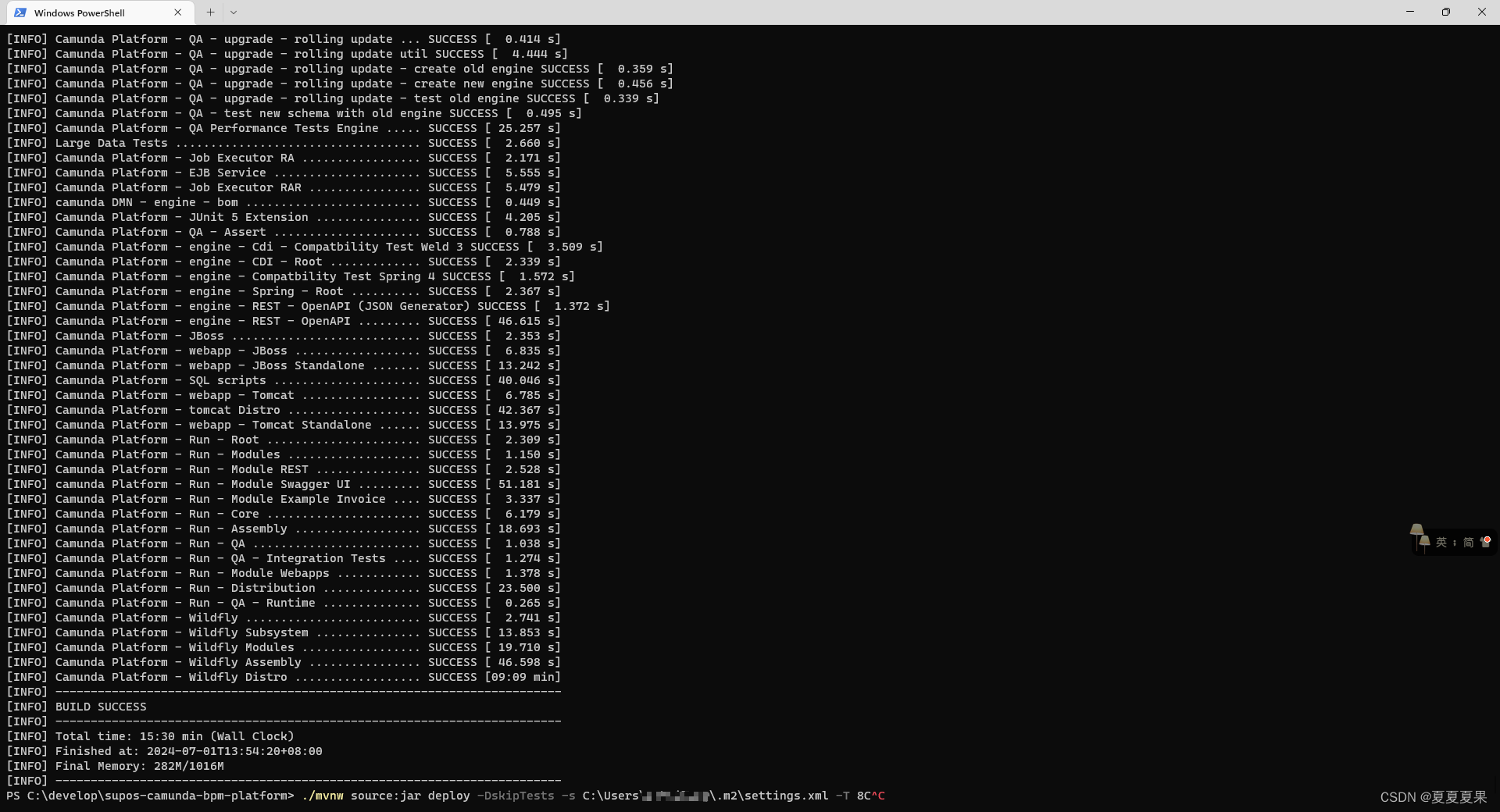Click the 'engine - Spring - Root' line
The width and height of the screenshot is (1500, 812).
coord(284,291)
